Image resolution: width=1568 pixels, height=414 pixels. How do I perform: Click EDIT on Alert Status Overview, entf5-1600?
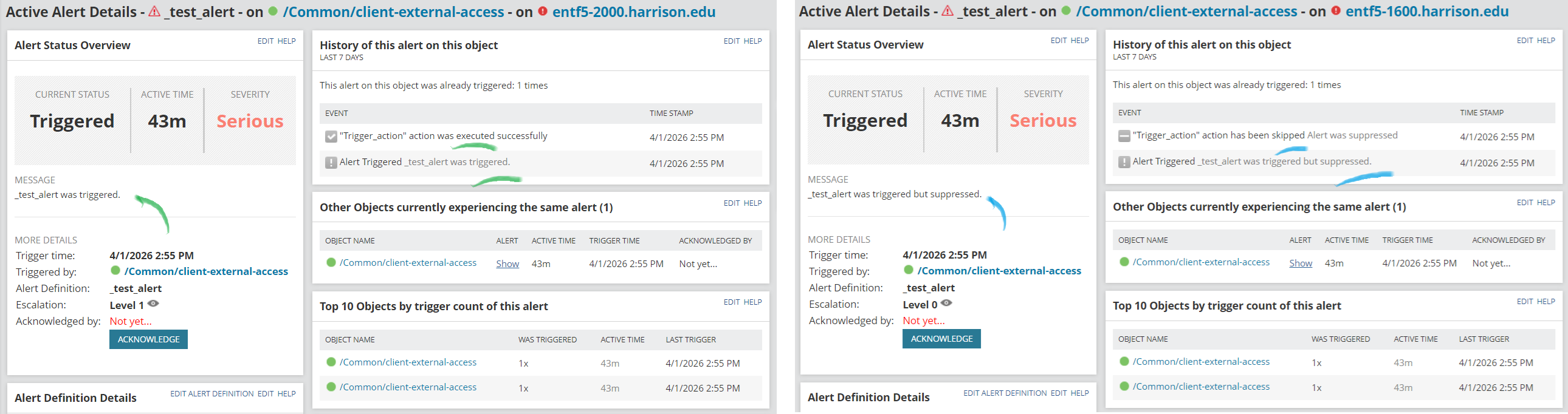(1059, 41)
